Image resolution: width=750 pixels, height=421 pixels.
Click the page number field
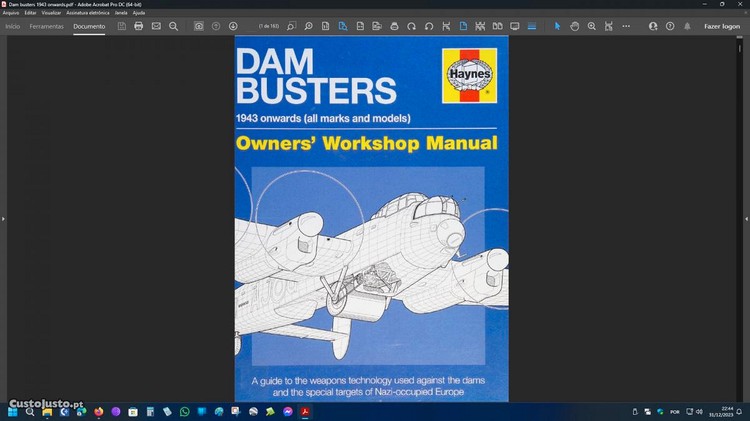pyautogui.click(x=269, y=26)
